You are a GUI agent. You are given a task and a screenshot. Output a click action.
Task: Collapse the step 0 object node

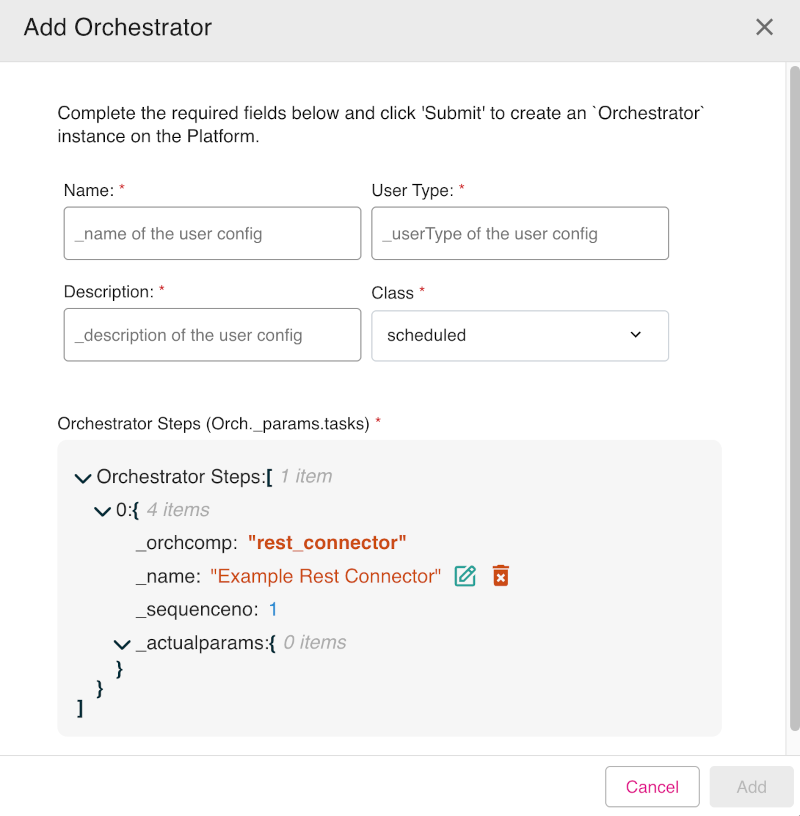click(102, 511)
